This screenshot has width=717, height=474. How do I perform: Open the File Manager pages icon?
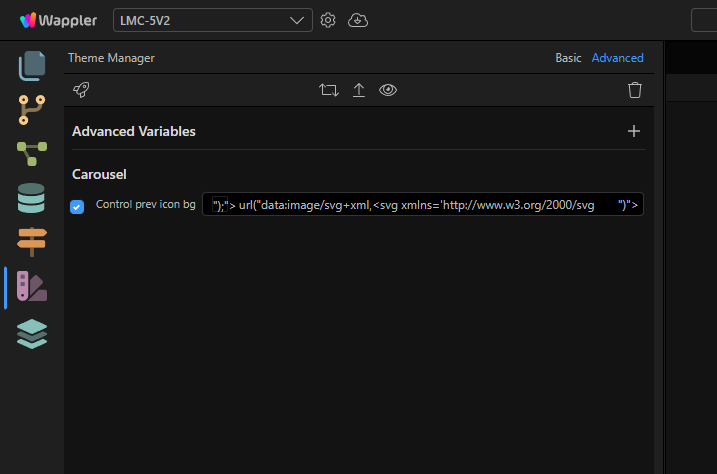32,66
